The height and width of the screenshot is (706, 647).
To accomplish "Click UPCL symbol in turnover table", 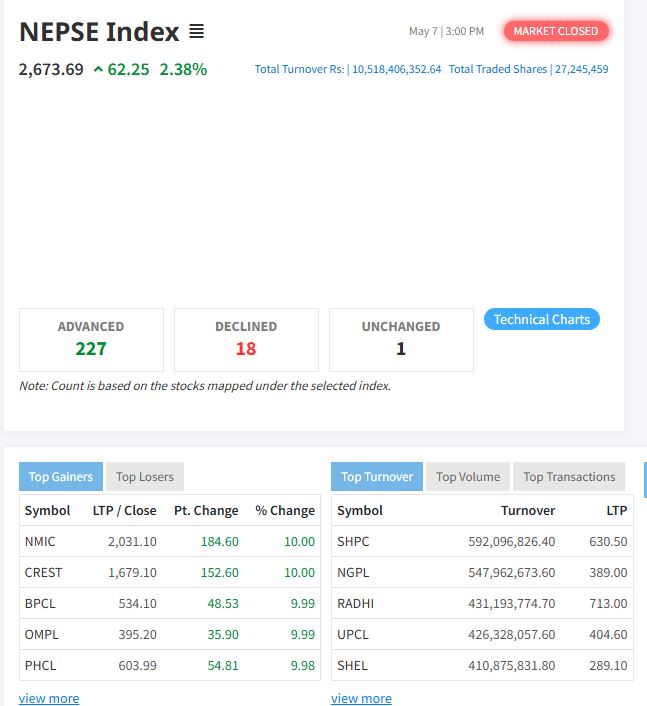I will [353, 634].
